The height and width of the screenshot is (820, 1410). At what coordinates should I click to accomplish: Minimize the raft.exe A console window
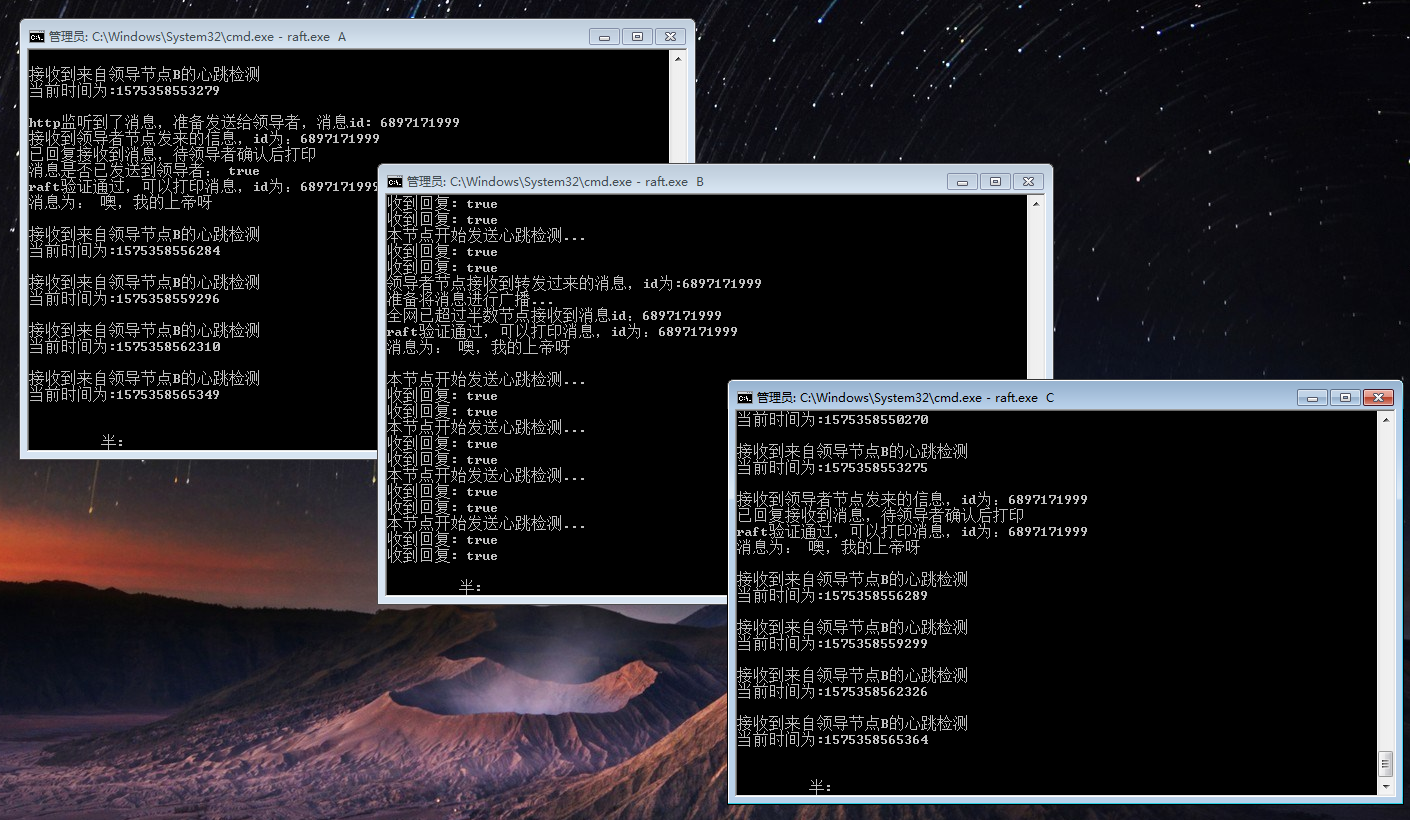coord(603,36)
